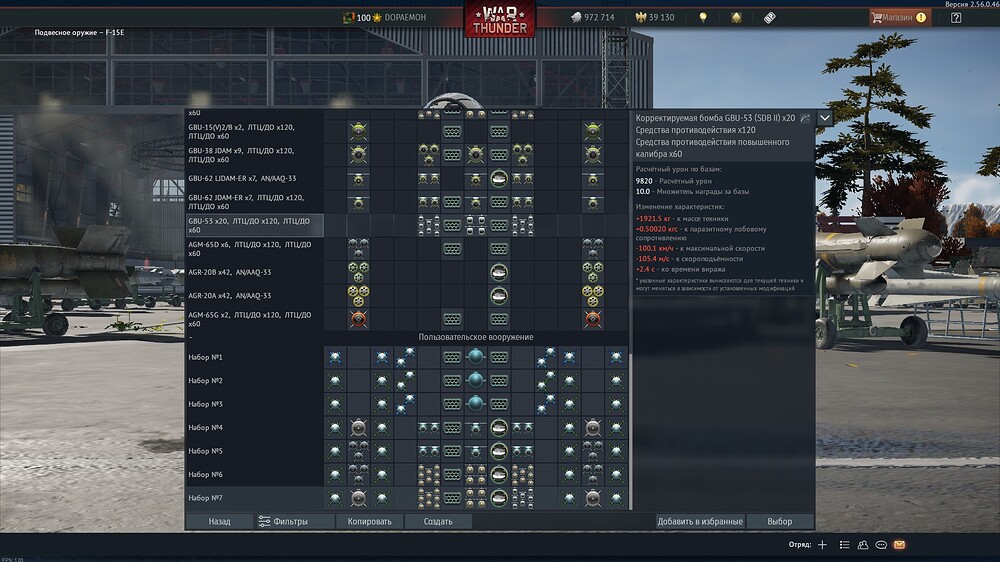Viewport: 1000px width, 562px height.
Task: Open the contacts people icon
Action: [863, 545]
